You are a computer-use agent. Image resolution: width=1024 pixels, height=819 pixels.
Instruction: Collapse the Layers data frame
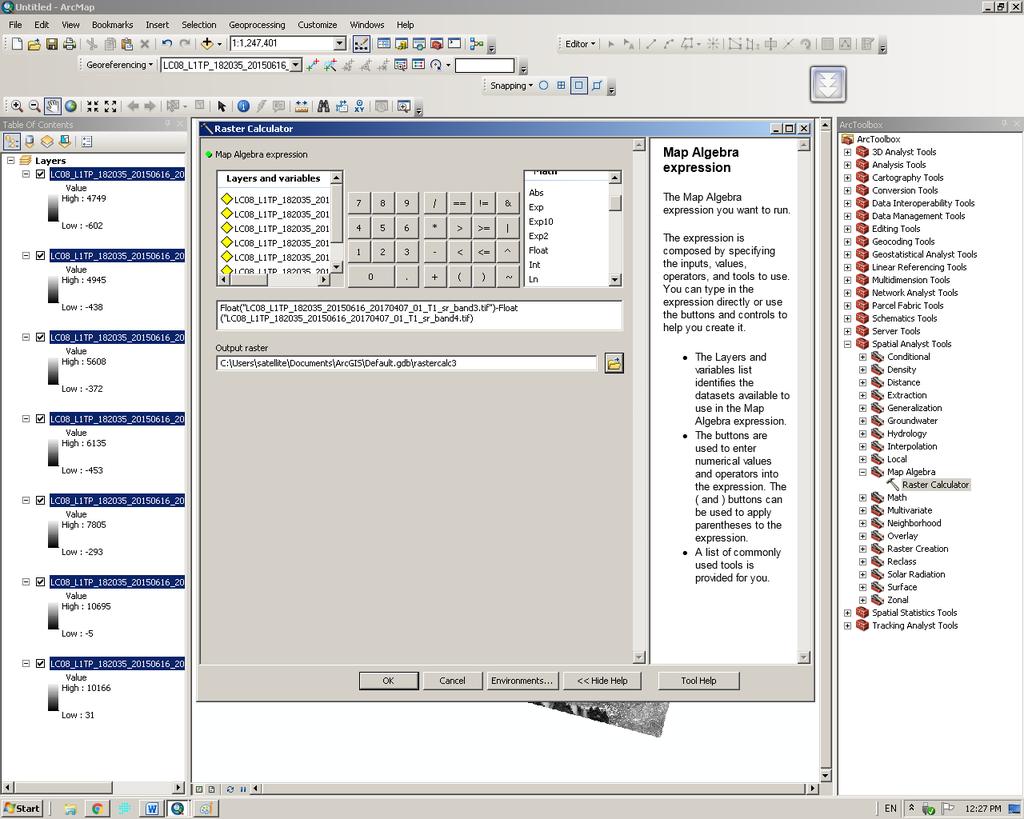coord(10,161)
